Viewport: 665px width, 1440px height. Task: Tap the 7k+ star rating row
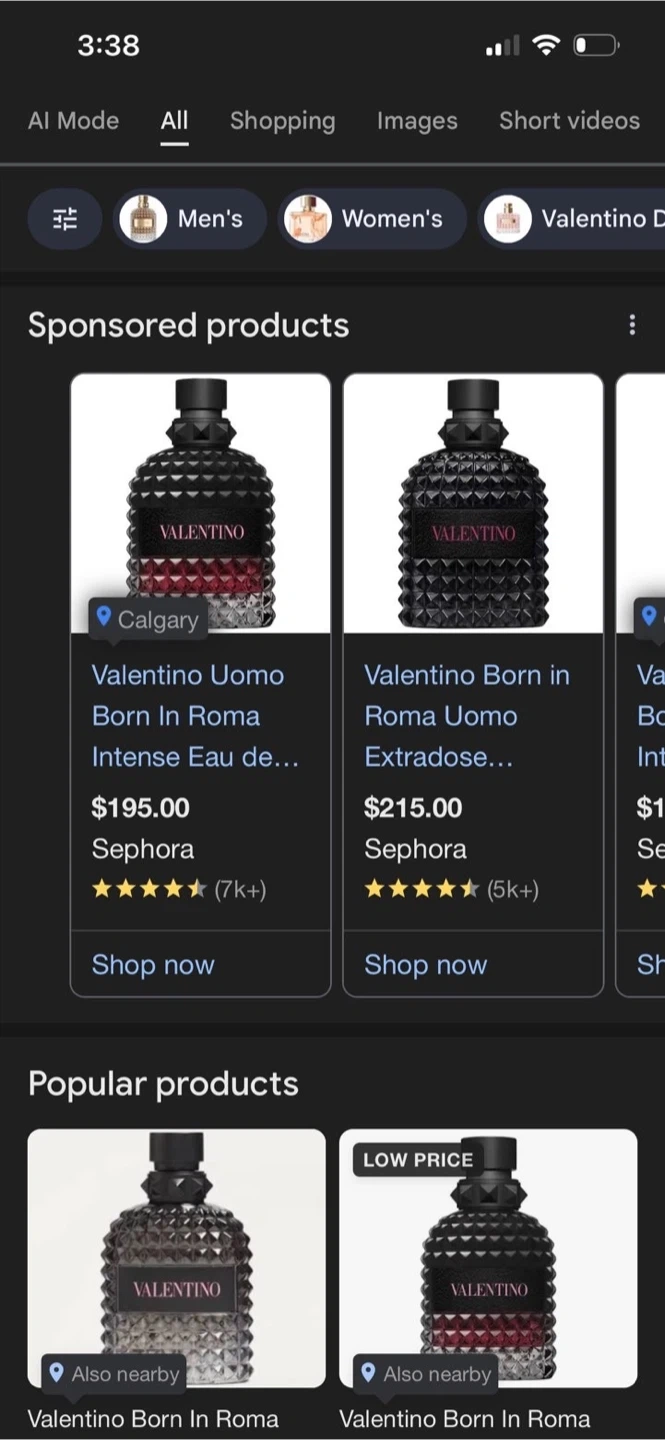coord(179,889)
